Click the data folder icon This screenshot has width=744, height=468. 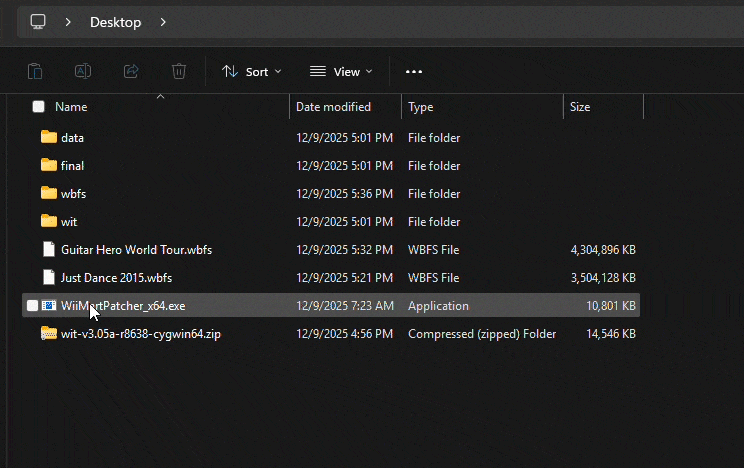[49, 138]
